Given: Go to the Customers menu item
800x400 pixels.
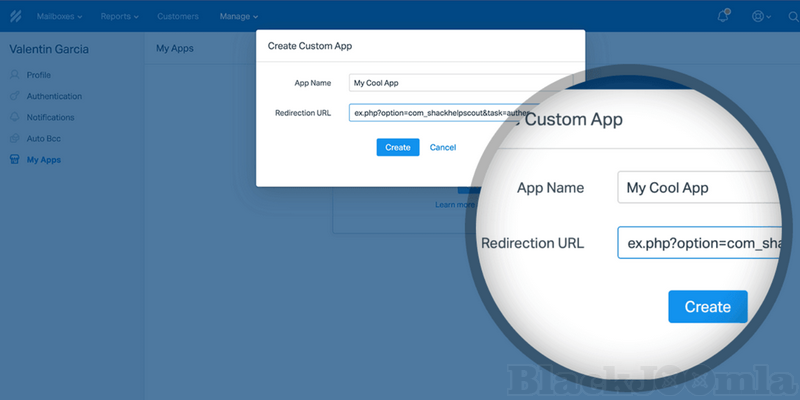Looking at the screenshot, I should coord(178,16).
